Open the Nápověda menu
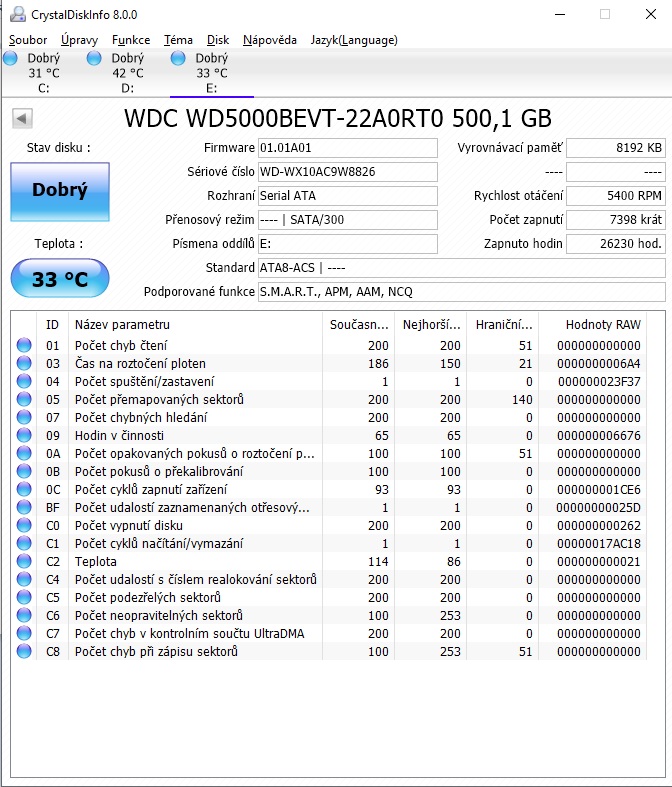This screenshot has height=787, width=672. [270, 40]
